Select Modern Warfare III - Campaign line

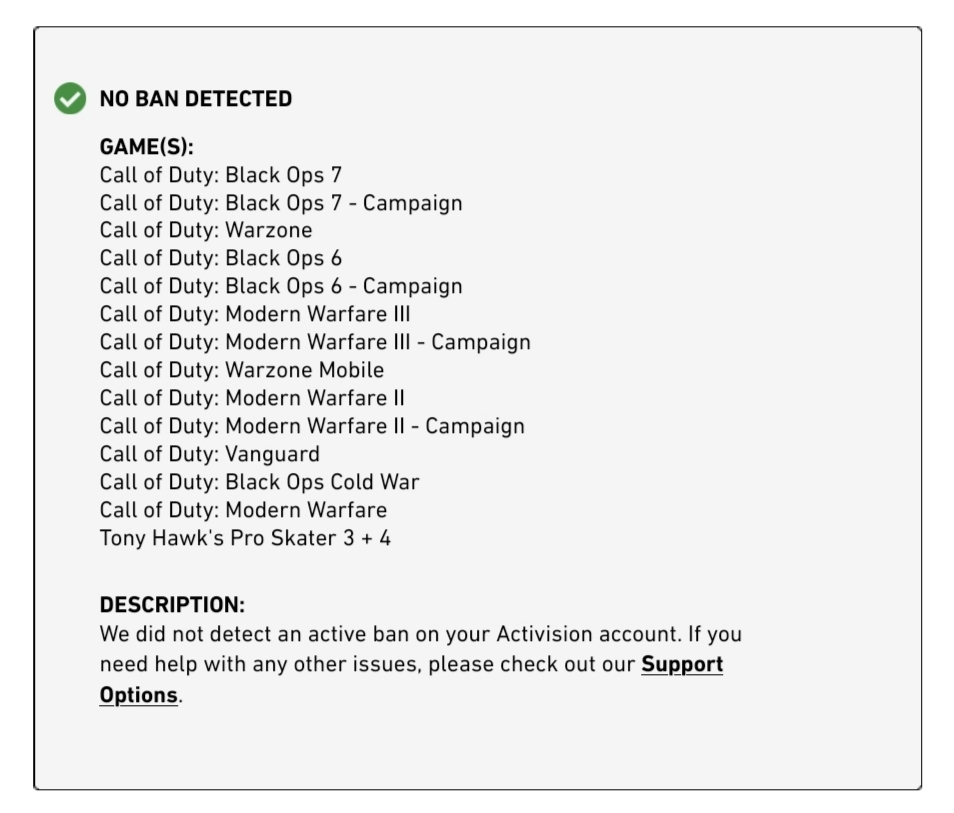[x=315, y=342]
